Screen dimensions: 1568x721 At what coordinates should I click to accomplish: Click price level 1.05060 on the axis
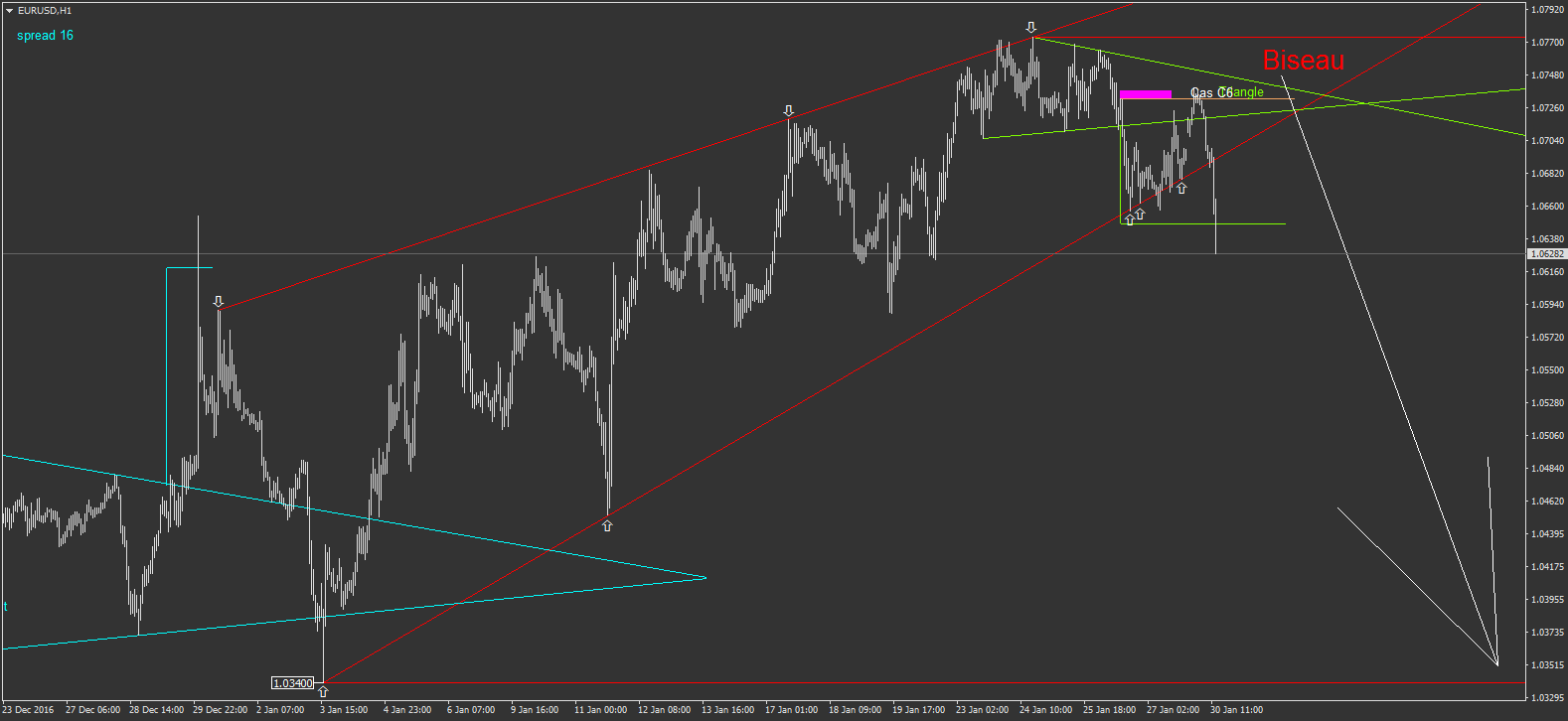1549,436
